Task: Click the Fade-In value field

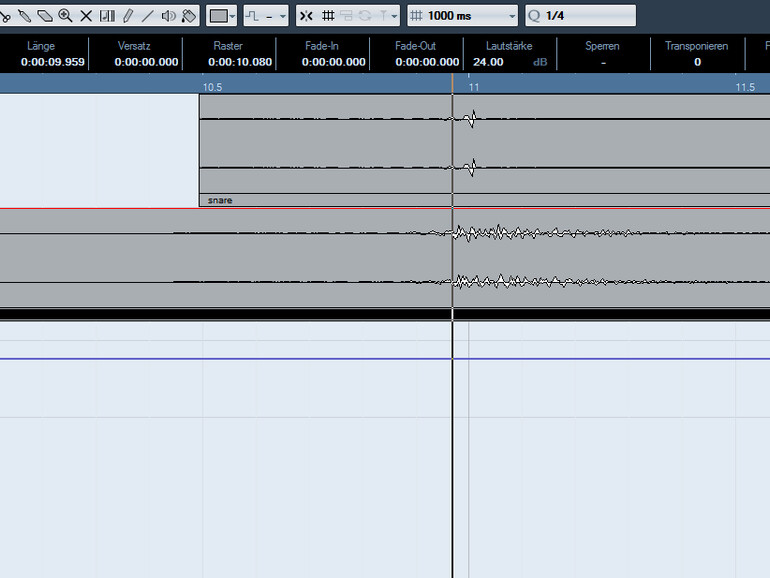Action: 333,62
